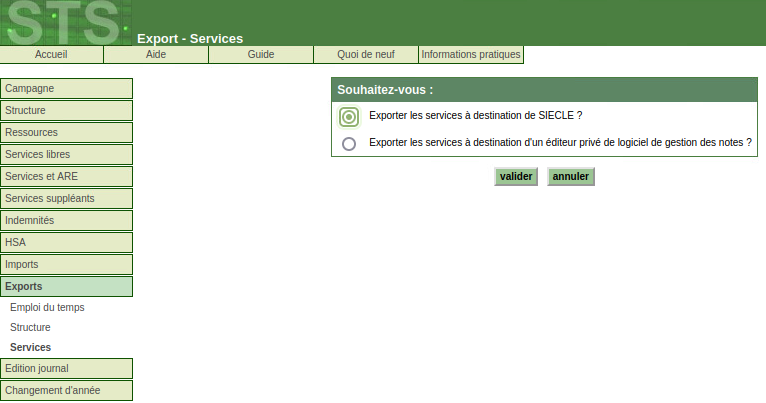This screenshot has width=766, height=403.
Task: Select private editor export radio option
Action: (x=349, y=144)
